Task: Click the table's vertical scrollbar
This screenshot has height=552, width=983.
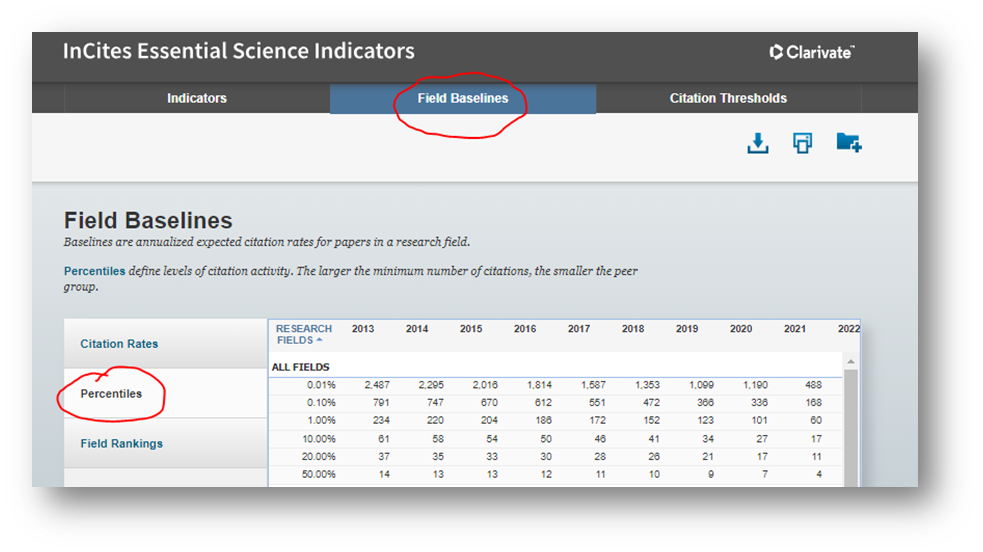Action: (x=851, y=430)
